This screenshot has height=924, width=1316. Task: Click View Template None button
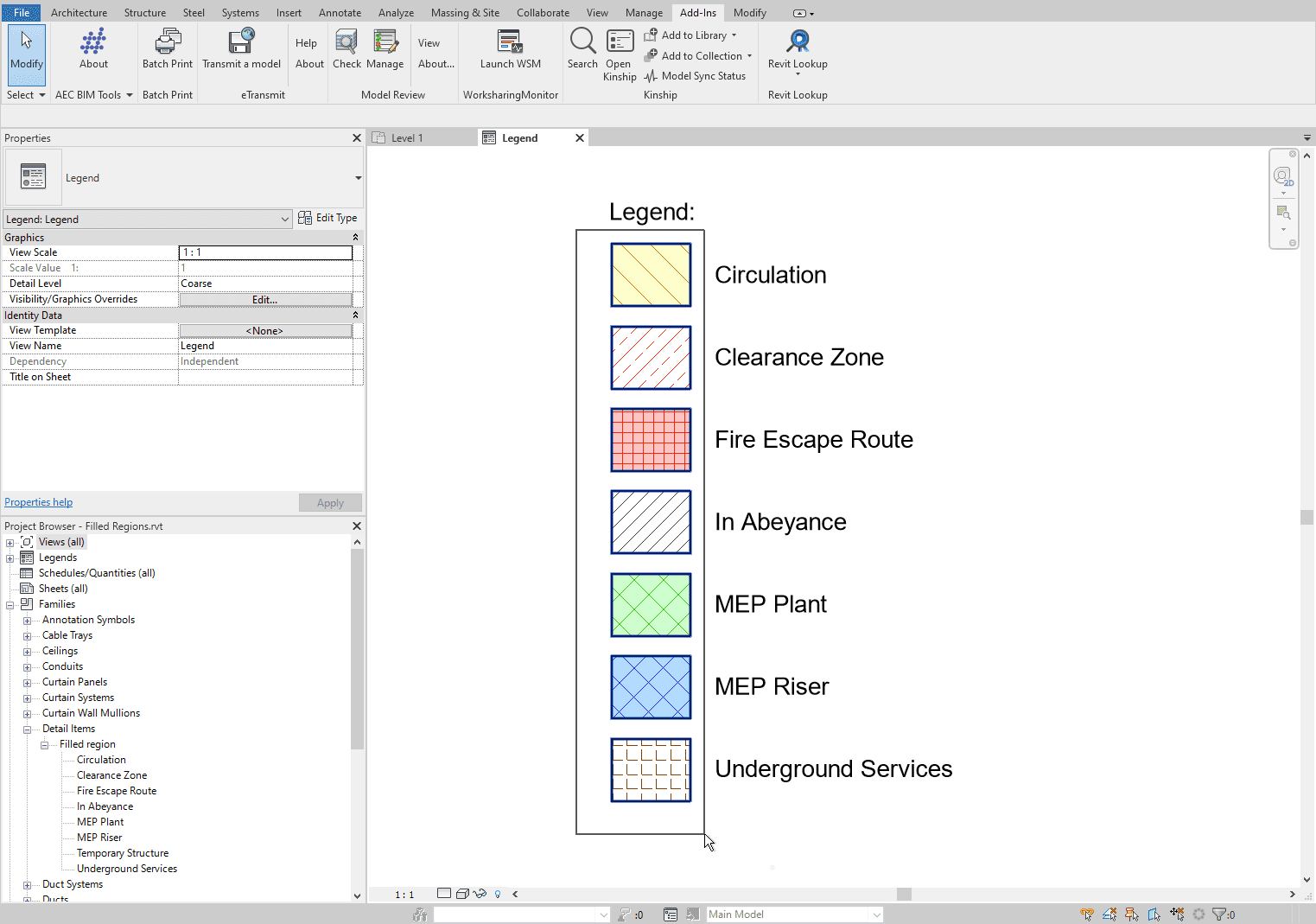(265, 331)
